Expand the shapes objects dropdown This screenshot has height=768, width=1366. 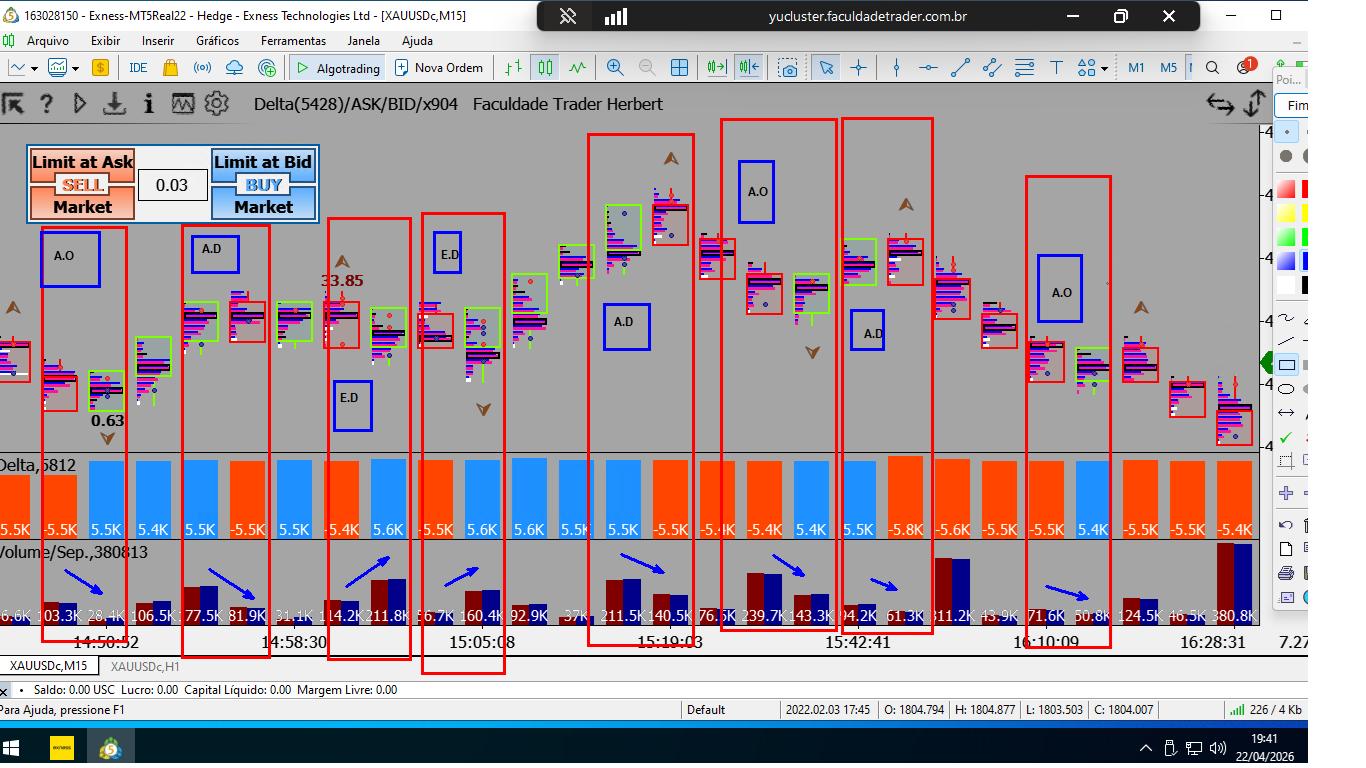tap(1104, 68)
